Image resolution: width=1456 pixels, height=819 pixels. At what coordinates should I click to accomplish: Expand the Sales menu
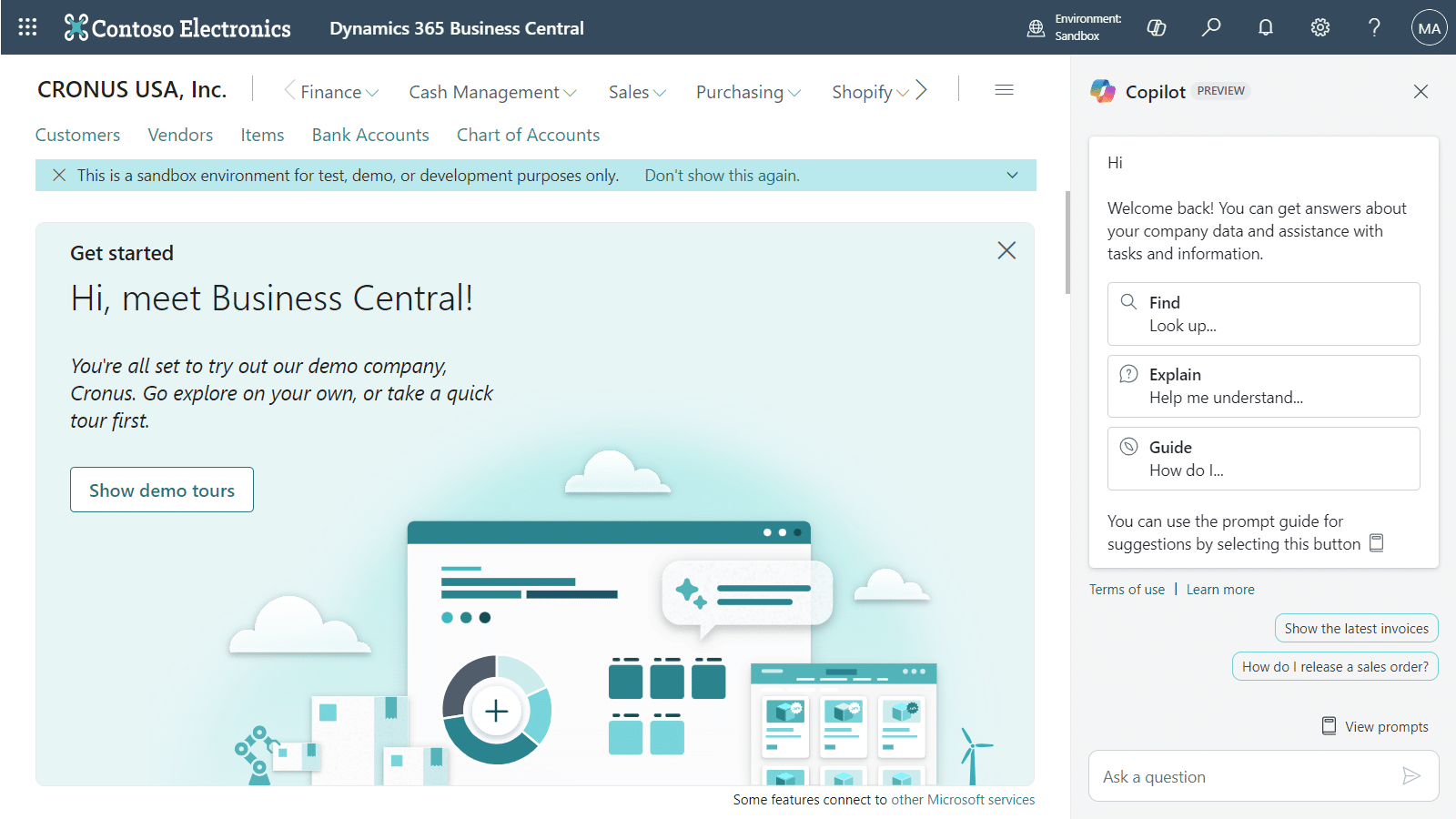point(637,92)
